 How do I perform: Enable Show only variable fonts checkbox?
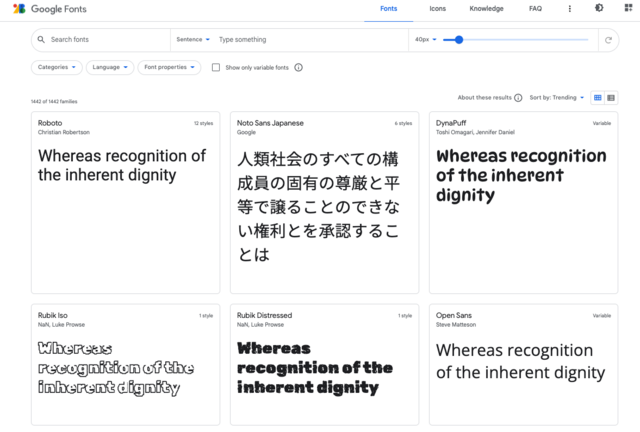(x=216, y=67)
